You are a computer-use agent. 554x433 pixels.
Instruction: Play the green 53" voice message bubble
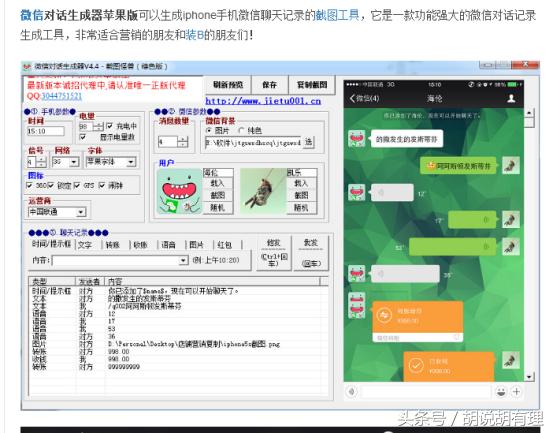tap(453, 247)
